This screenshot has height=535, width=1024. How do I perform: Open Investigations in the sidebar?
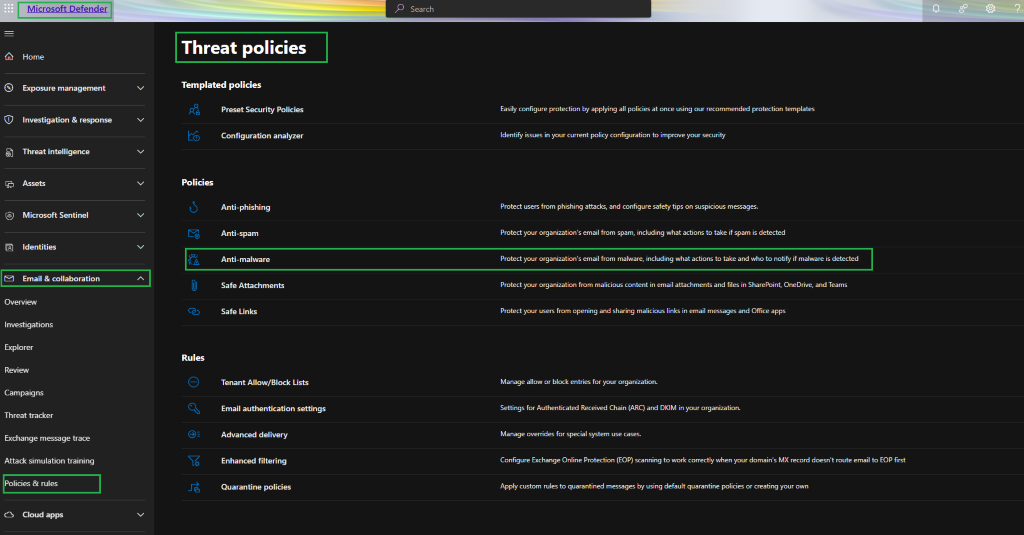29,325
